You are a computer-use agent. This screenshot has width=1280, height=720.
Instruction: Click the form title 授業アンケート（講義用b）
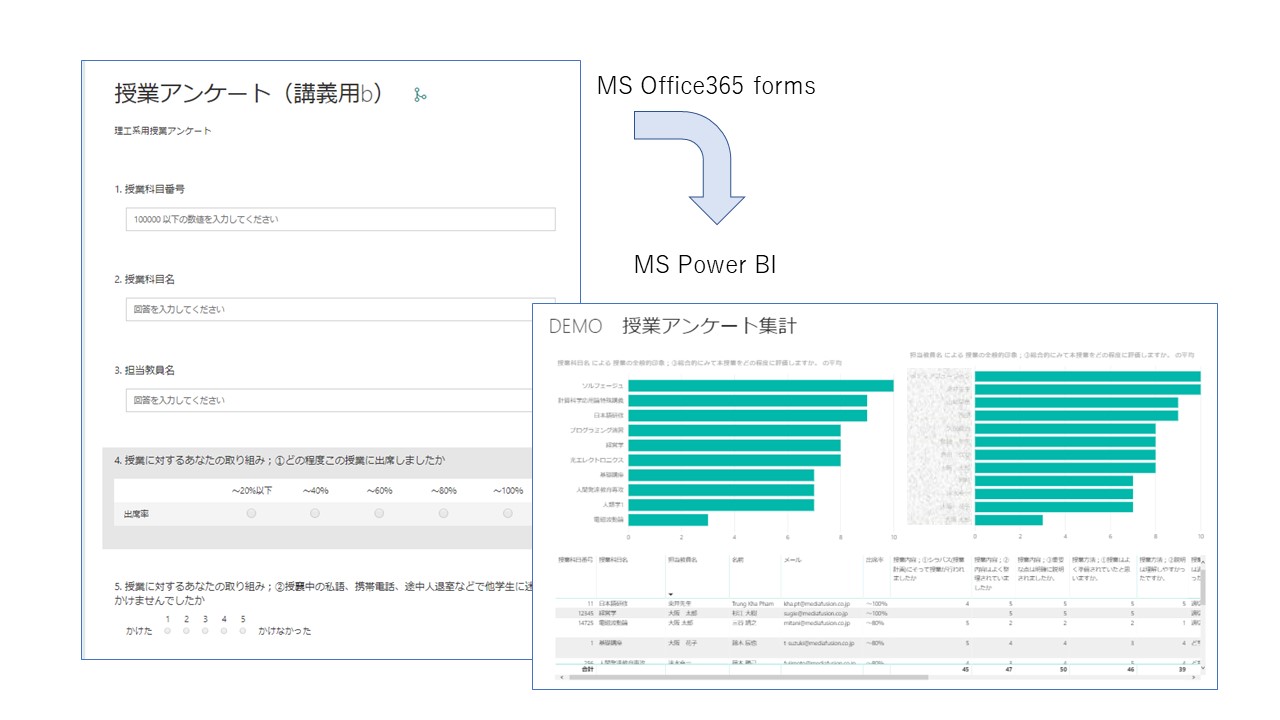click(x=249, y=94)
